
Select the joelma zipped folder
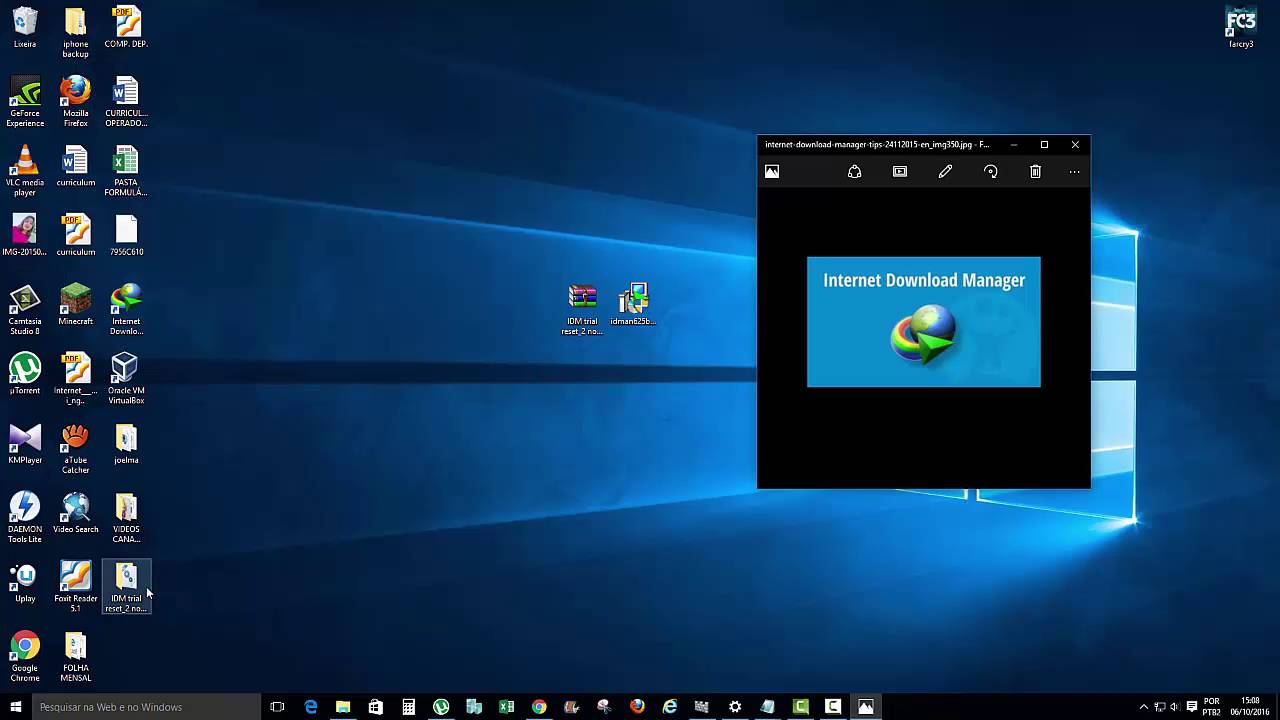126,444
